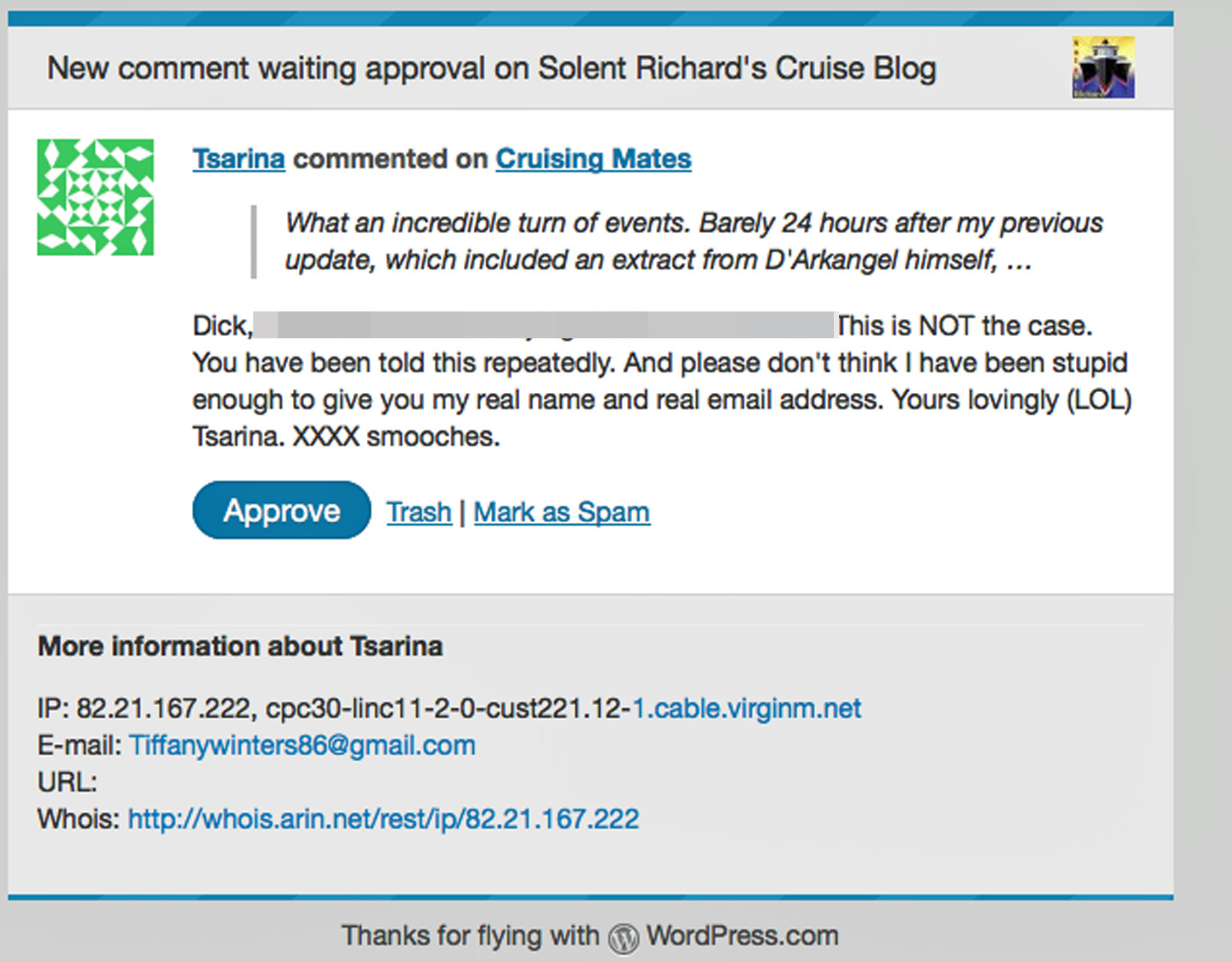Click the italic quoted post excerpt
1232x962 pixels.
[693, 241]
